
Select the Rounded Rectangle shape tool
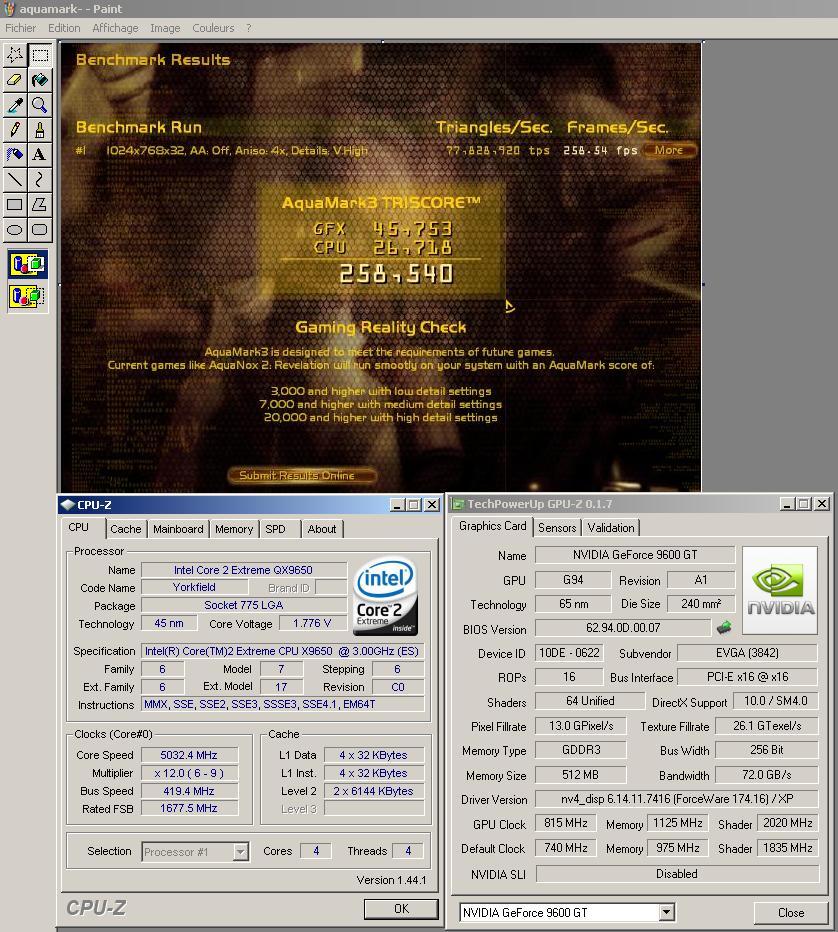[40, 229]
